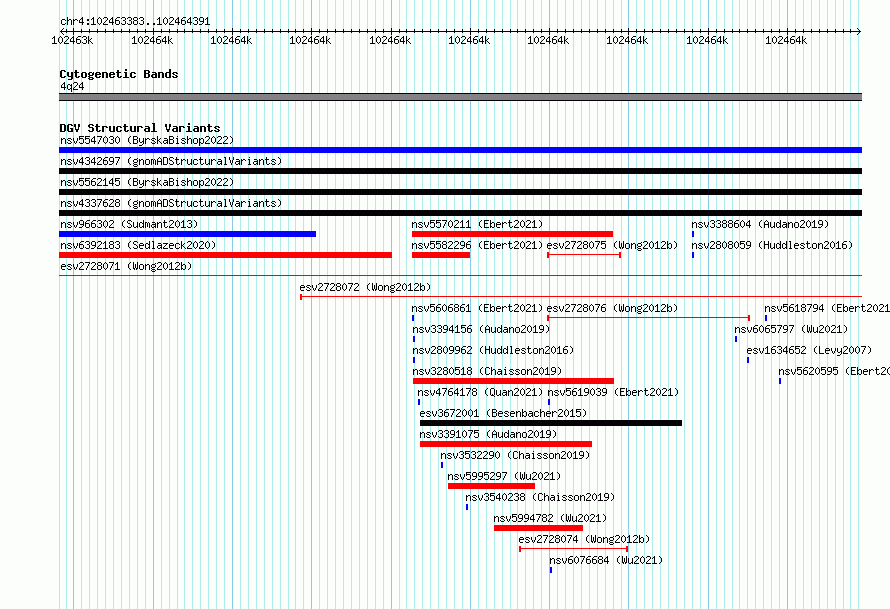Open the nsv3391075 (Audano2019) label
The image size is (890, 609).
488,434
